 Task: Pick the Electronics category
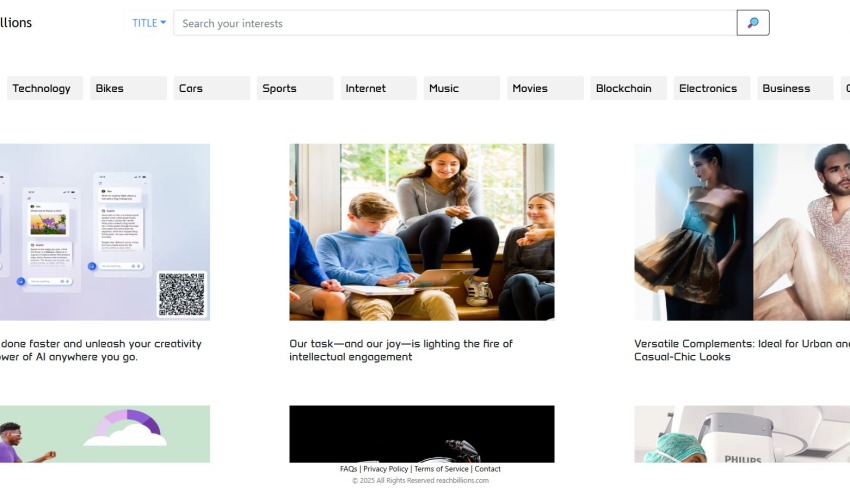point(711,88)
